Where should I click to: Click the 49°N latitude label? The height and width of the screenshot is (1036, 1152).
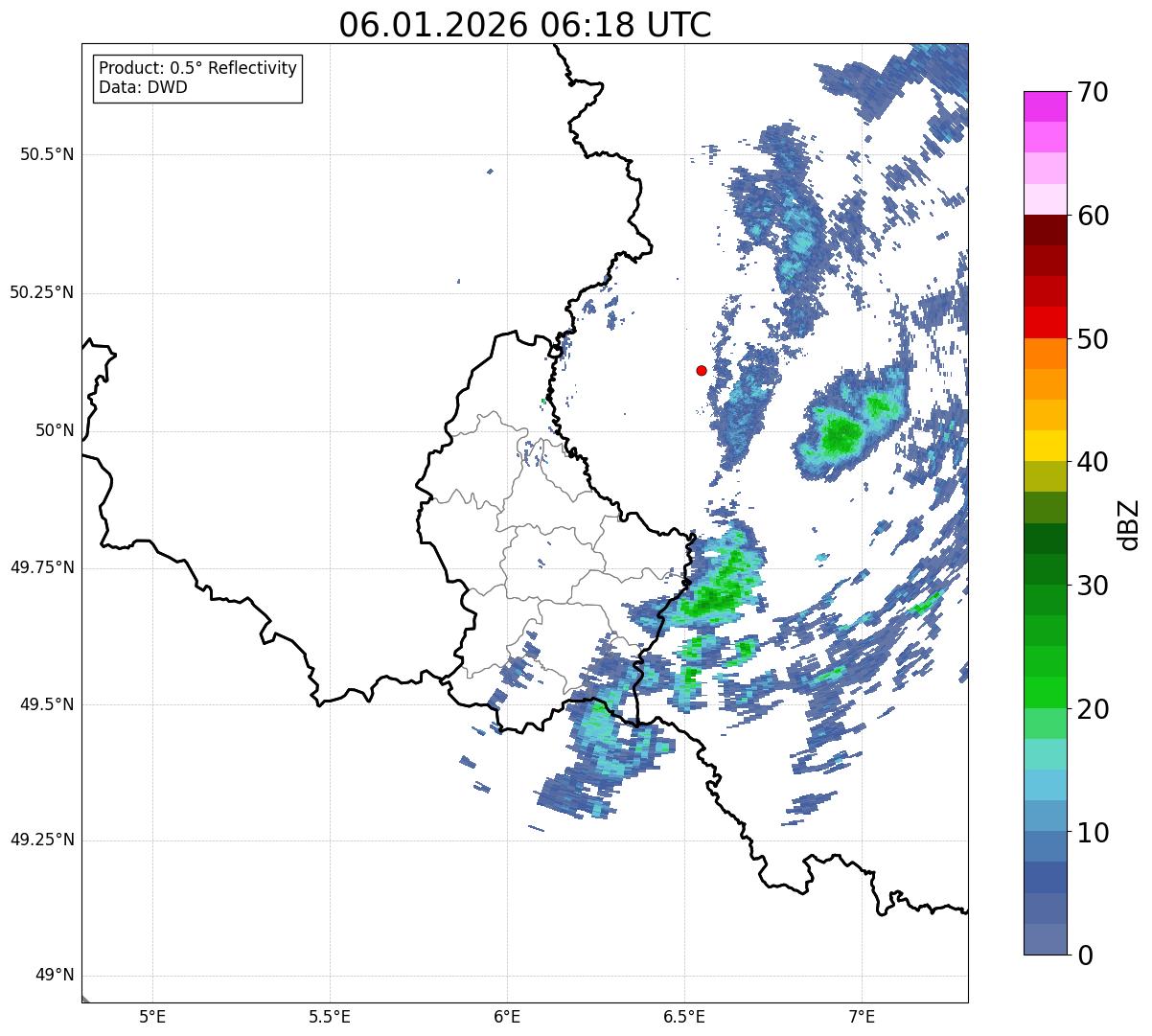click(55, 976)
